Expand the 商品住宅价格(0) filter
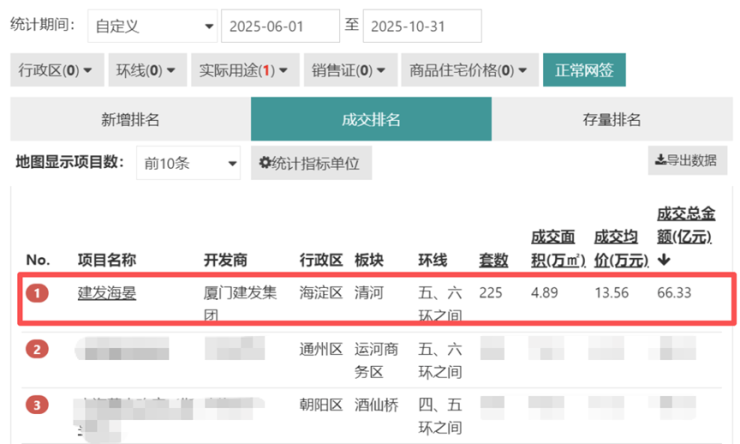 [468, 70]
